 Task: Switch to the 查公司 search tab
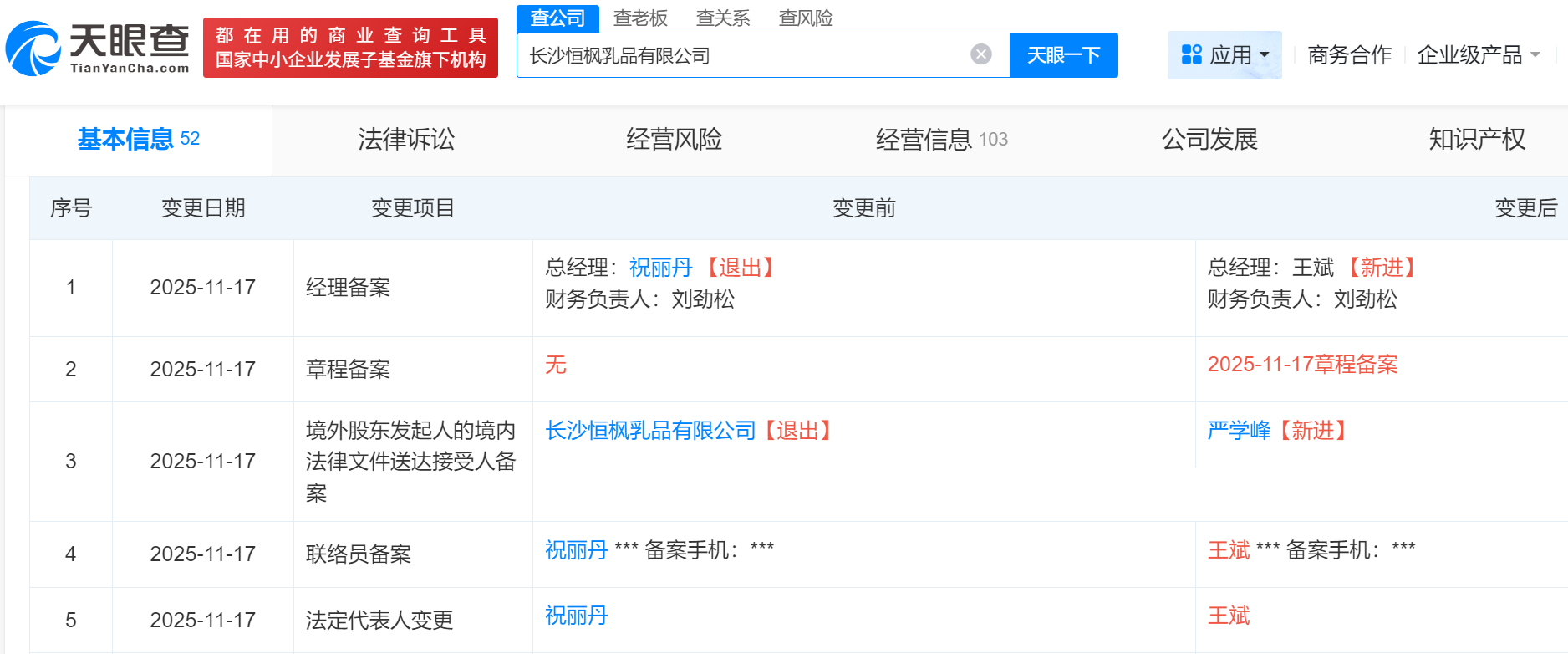[x=557, y=18]
